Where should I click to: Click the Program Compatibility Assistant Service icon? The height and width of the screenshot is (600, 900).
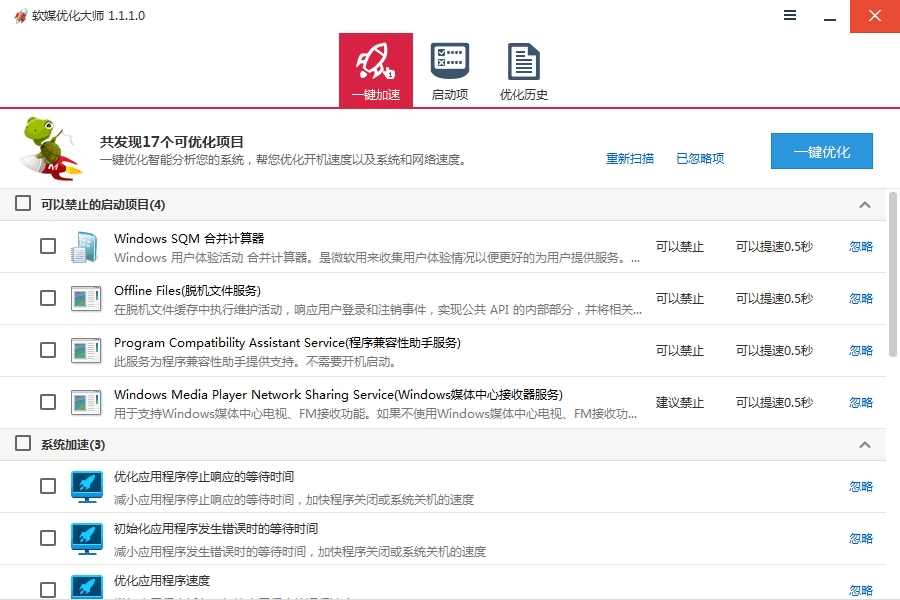click(85, 350)
